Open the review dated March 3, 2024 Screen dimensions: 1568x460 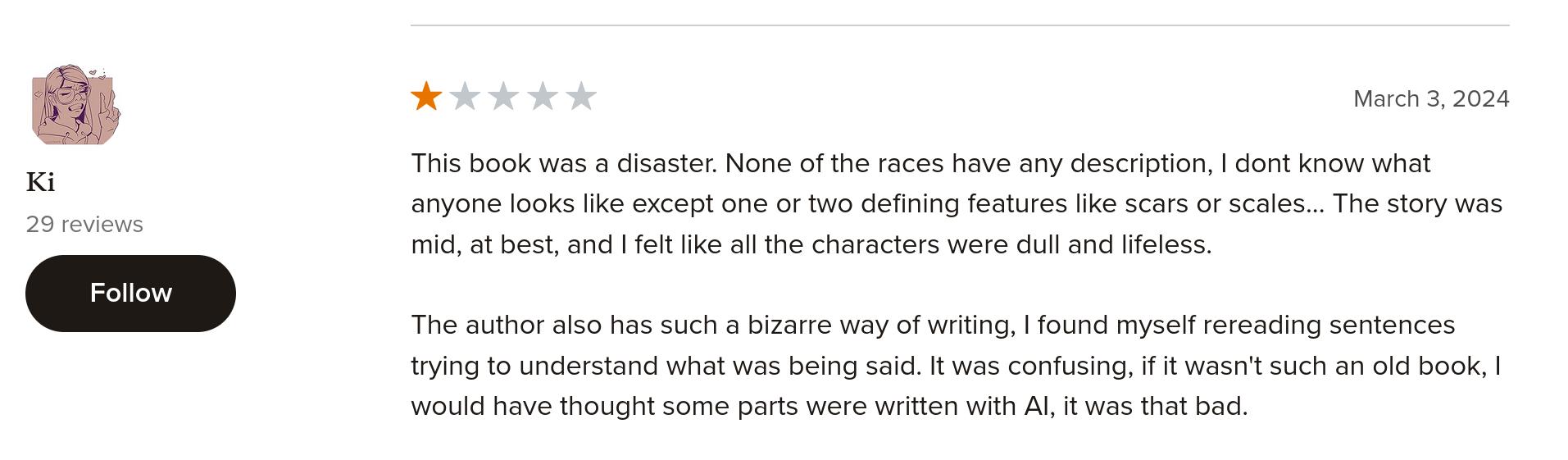click(x=1431, y=98)
